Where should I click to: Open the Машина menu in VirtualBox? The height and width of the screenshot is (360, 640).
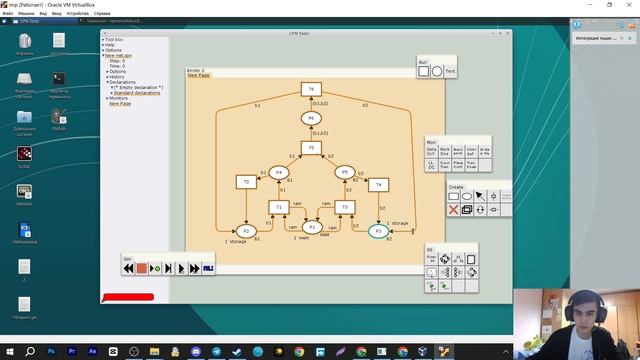(26, 13)
